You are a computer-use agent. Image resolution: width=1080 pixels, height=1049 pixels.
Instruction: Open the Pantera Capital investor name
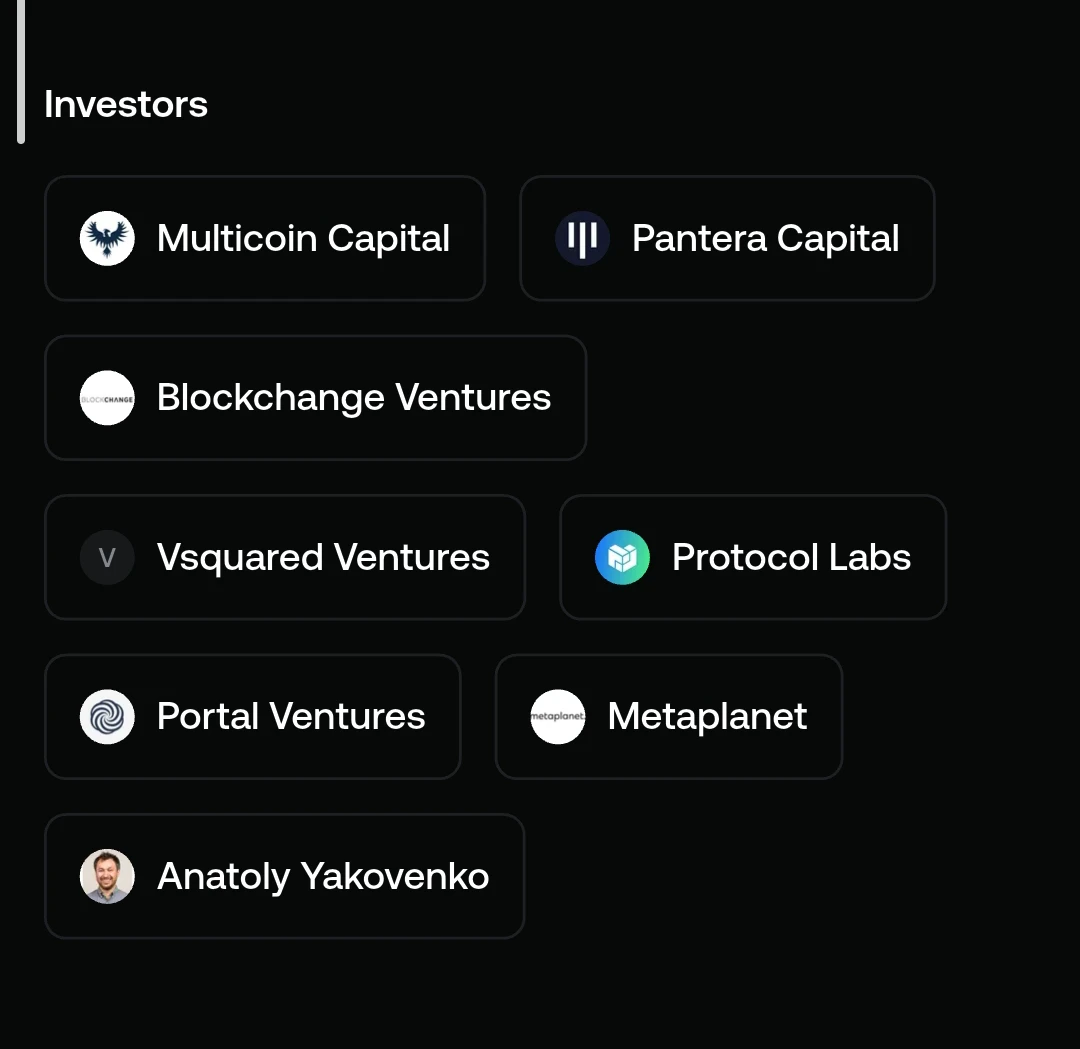(x=765, y=239)
